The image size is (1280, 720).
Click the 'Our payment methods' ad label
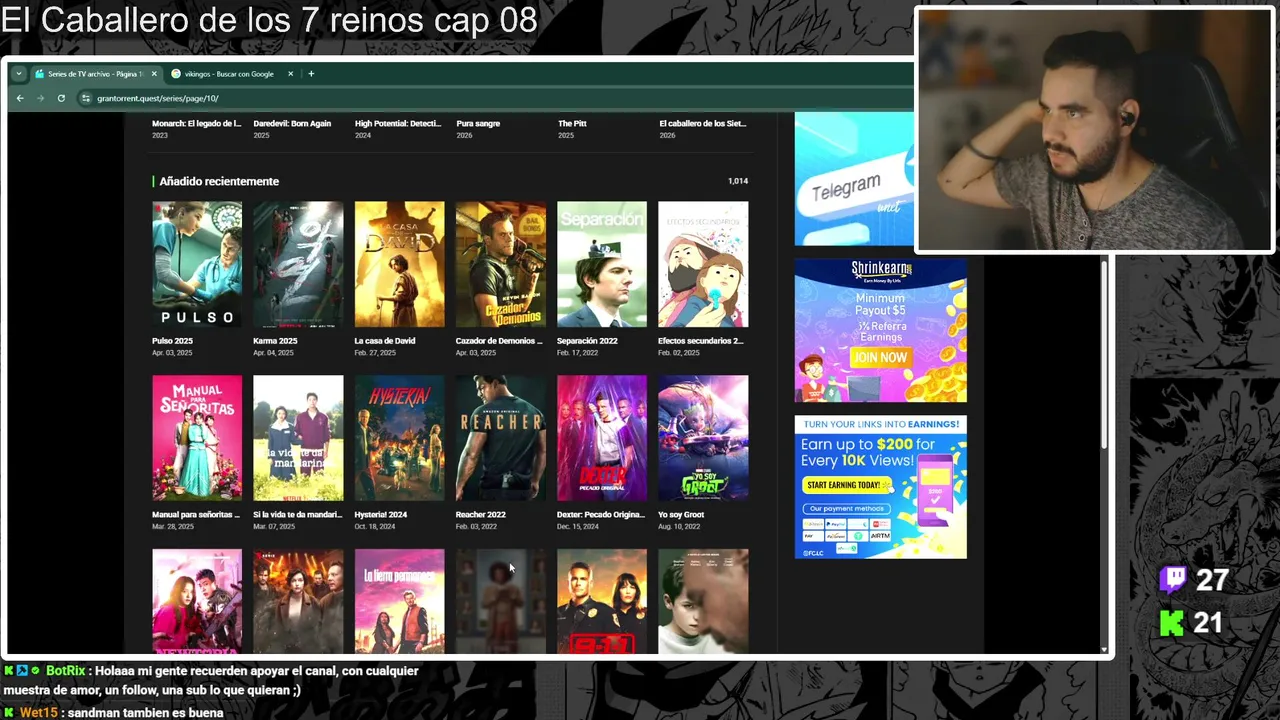[x=846, y=508]
